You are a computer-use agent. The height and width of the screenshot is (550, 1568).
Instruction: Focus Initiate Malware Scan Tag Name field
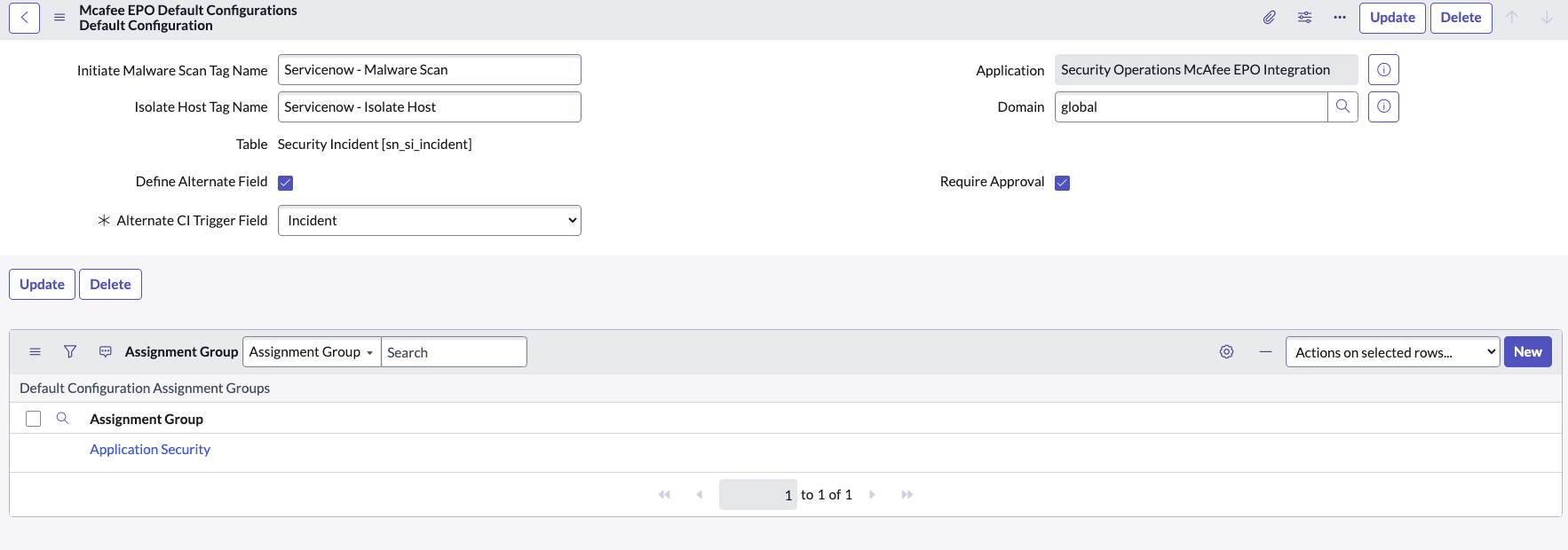pos(430,70)
